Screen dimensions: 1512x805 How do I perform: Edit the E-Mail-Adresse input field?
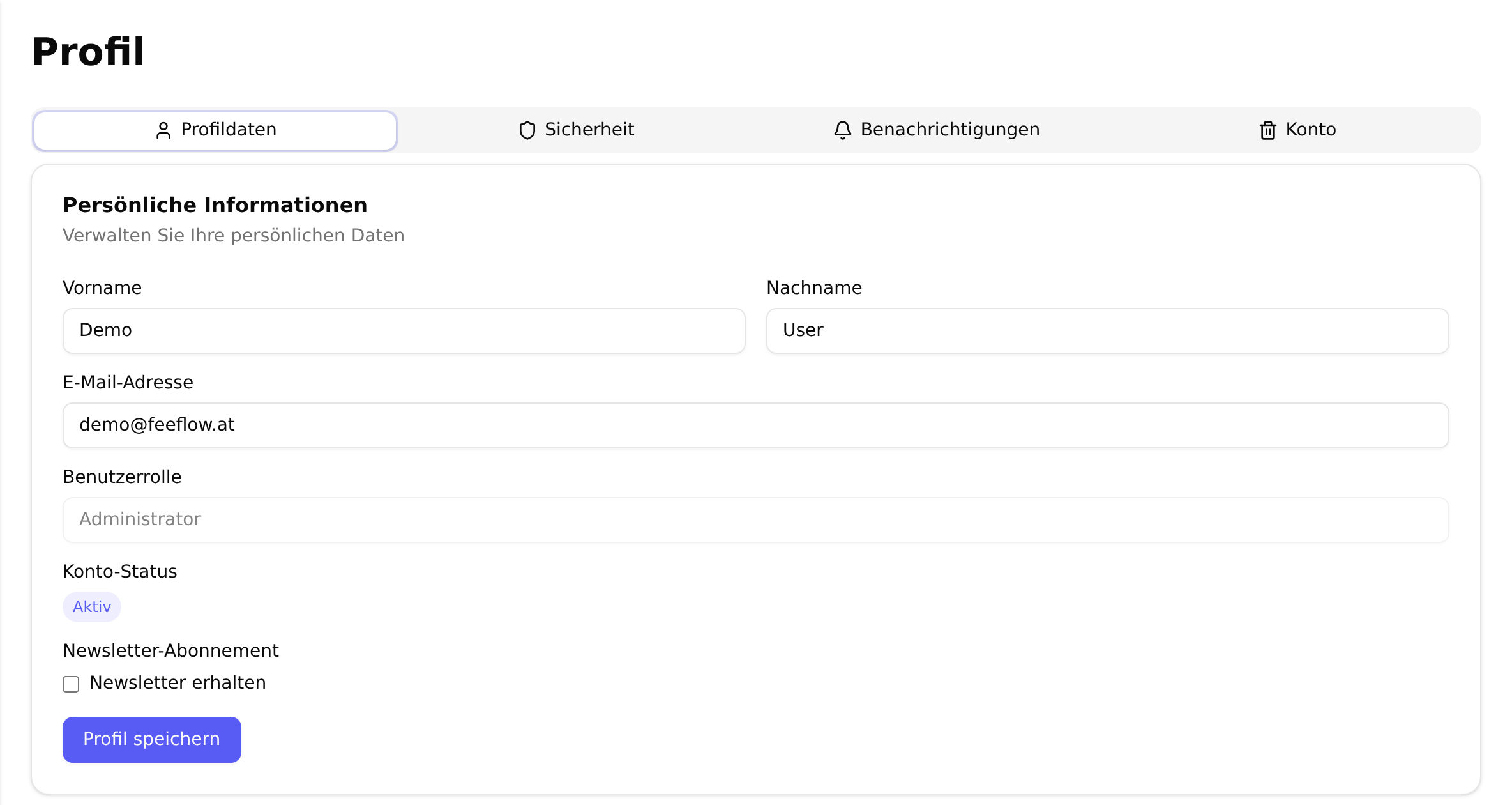[755, 425]
